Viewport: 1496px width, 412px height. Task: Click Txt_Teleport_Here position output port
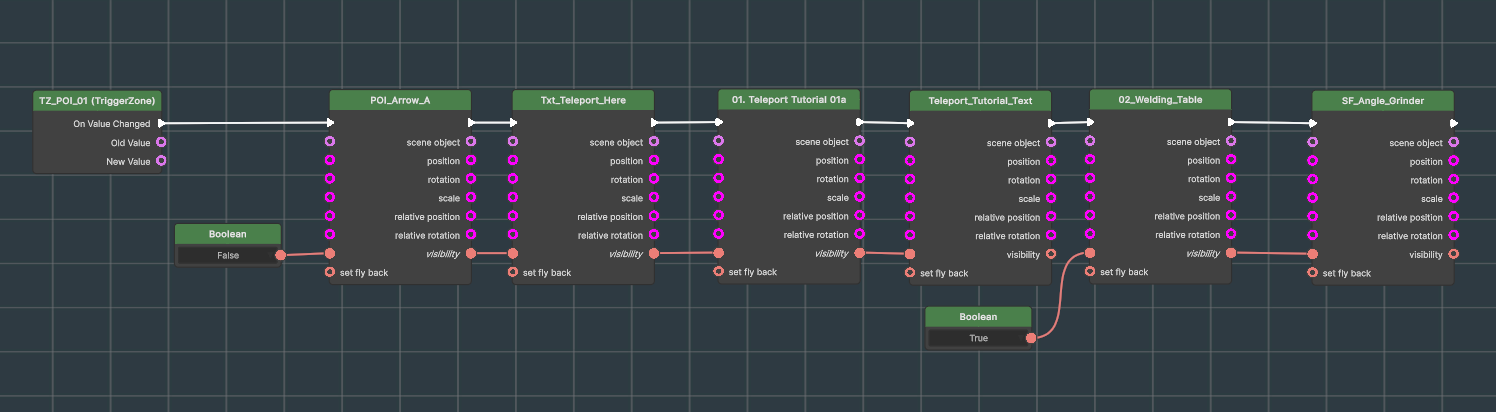tap(654, 161)
